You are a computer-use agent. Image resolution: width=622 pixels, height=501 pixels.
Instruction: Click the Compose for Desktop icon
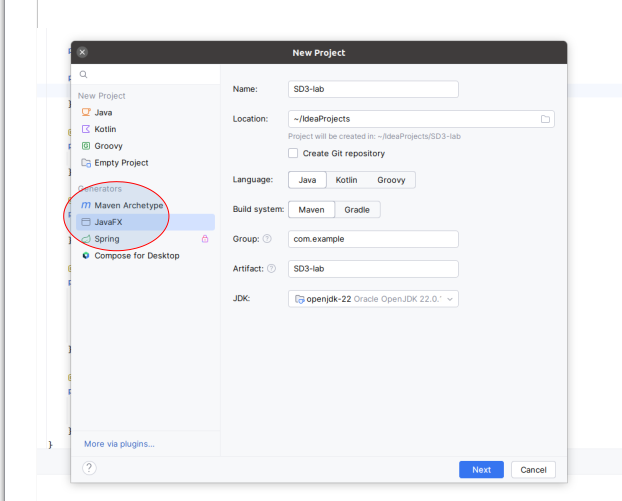[x=86, y=255]
